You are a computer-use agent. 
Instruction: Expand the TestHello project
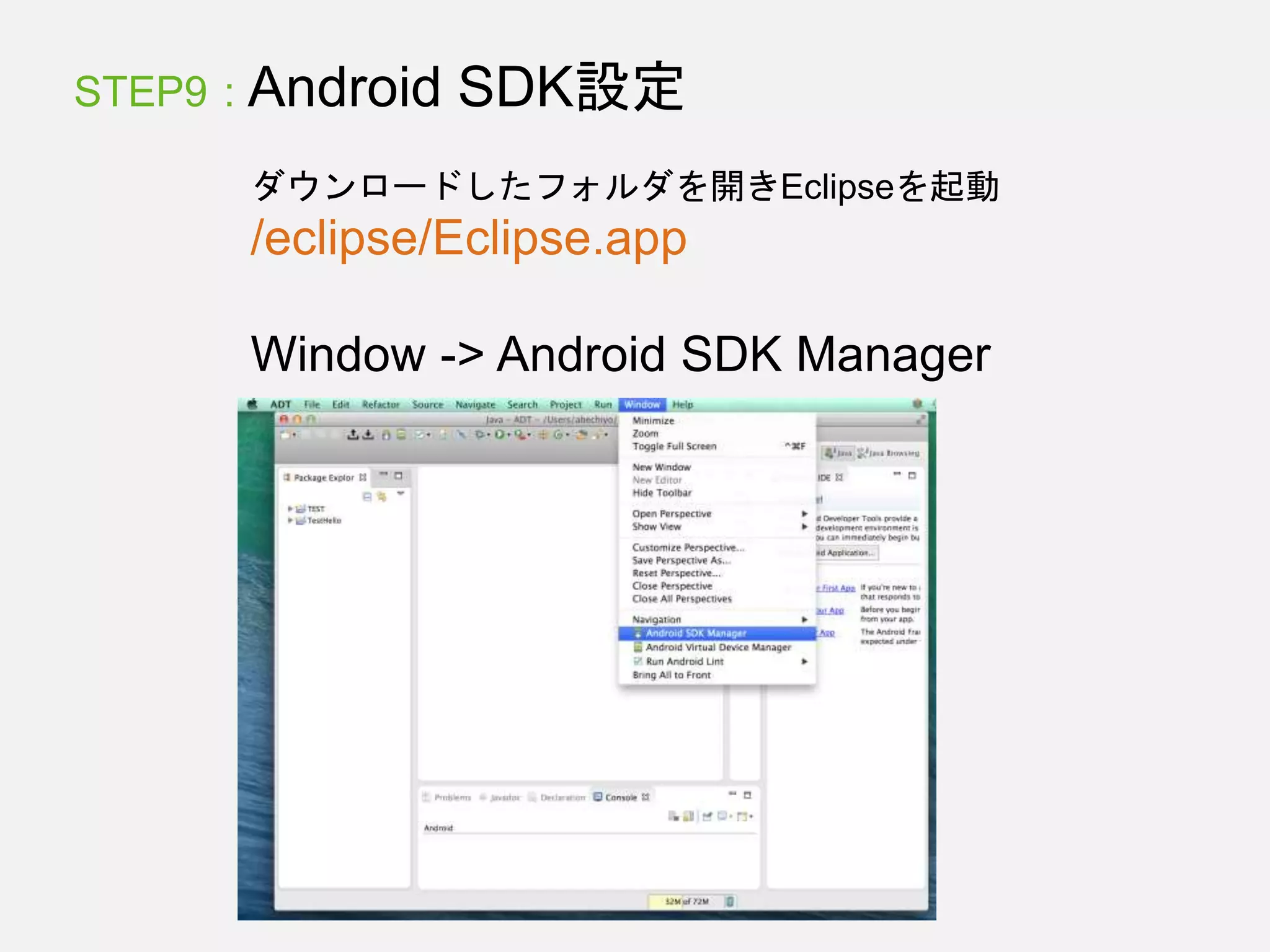(x=290, y=521)
